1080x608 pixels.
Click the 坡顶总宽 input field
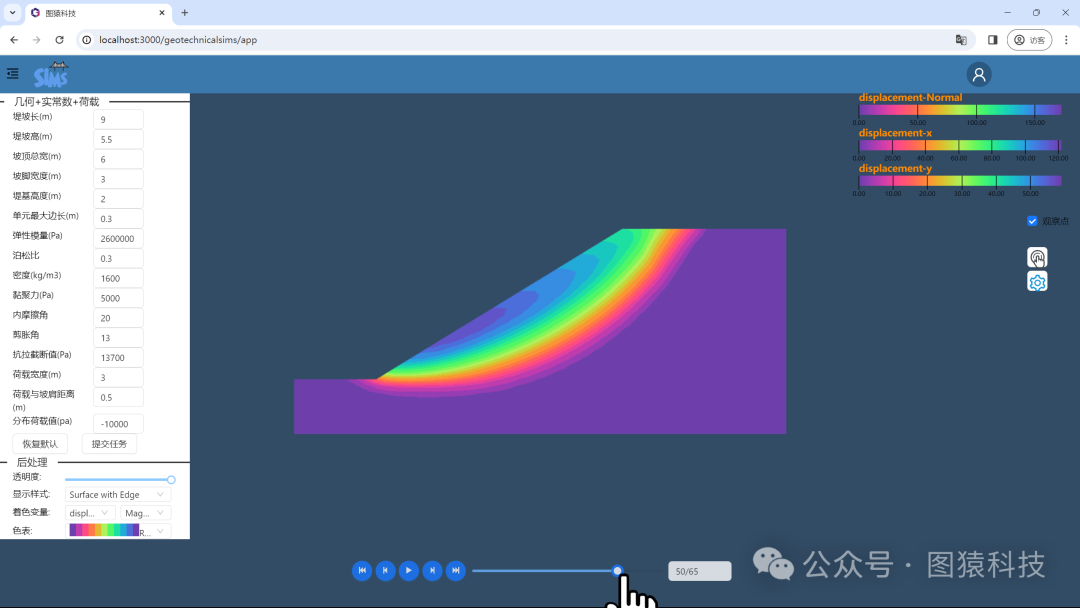point(118,159)
